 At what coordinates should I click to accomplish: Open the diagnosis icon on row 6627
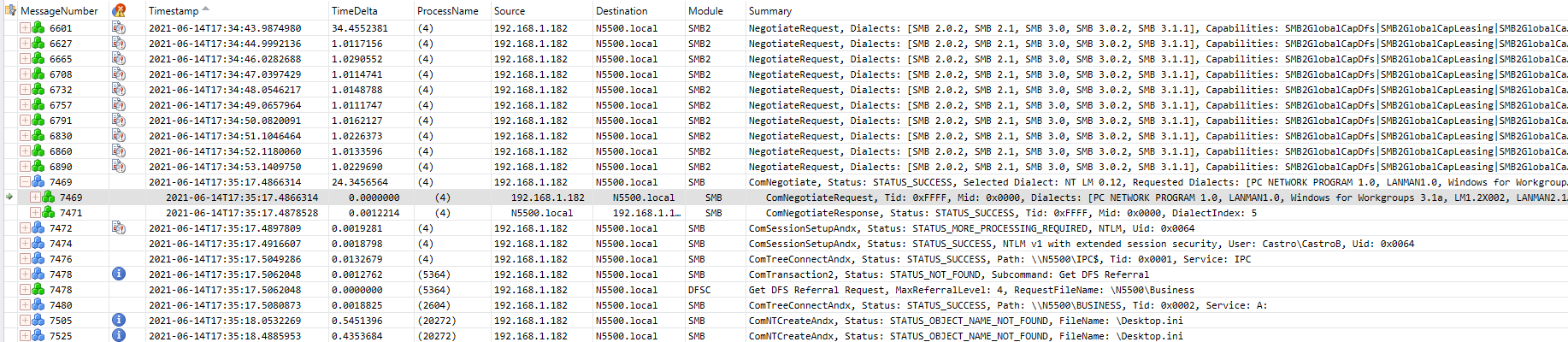point(119,44)
